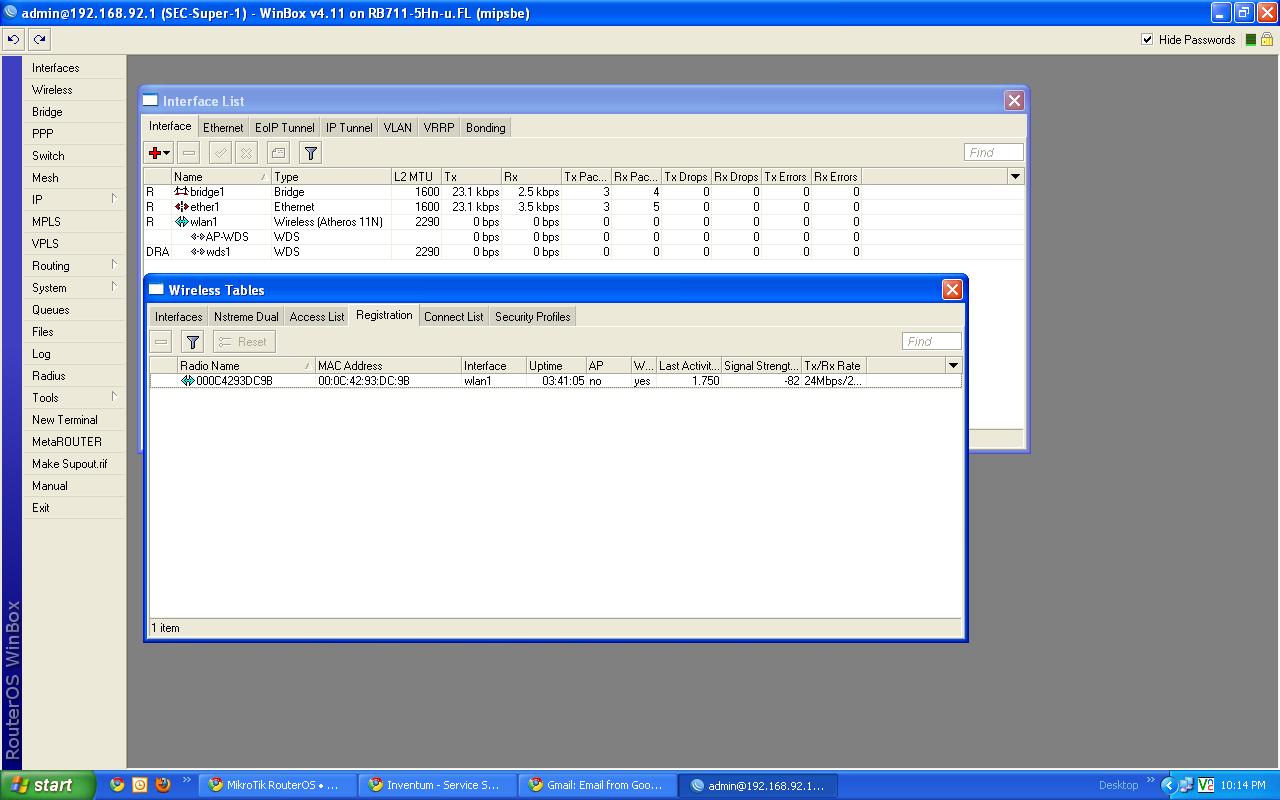Switch to the IP Tunnel tab
Screen dimensions: 1280x800
click(x=349, y=127)
